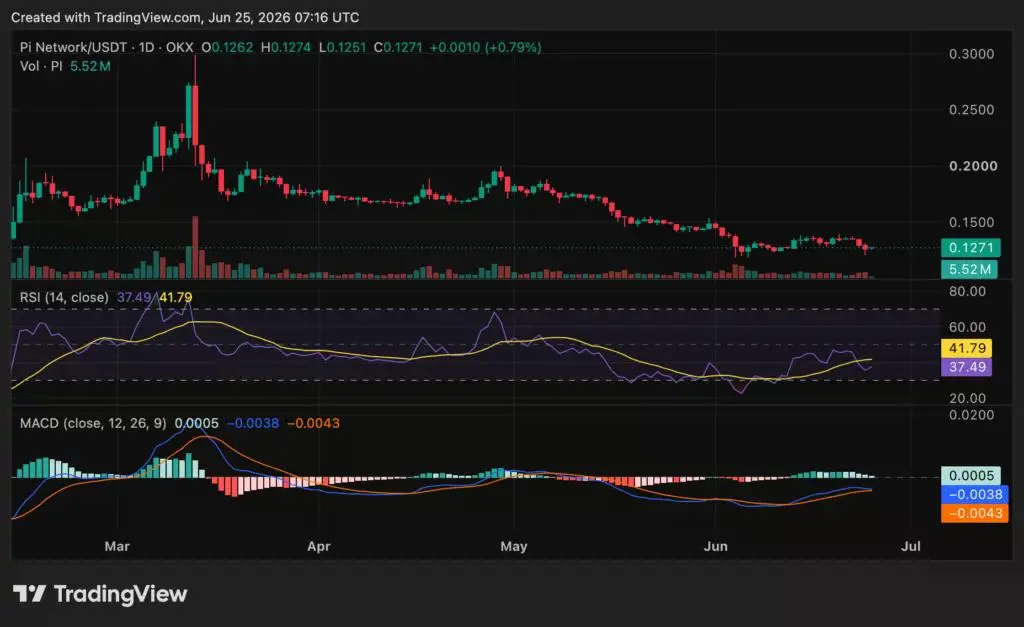Click the High value H0.1274
This screenshot has width=1024, height=627.
point(285,47)
